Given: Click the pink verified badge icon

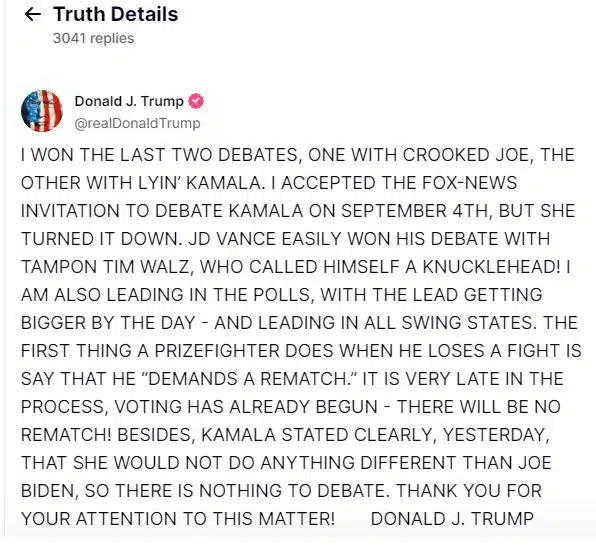Looking at the screenshot, I should (196, 101).
